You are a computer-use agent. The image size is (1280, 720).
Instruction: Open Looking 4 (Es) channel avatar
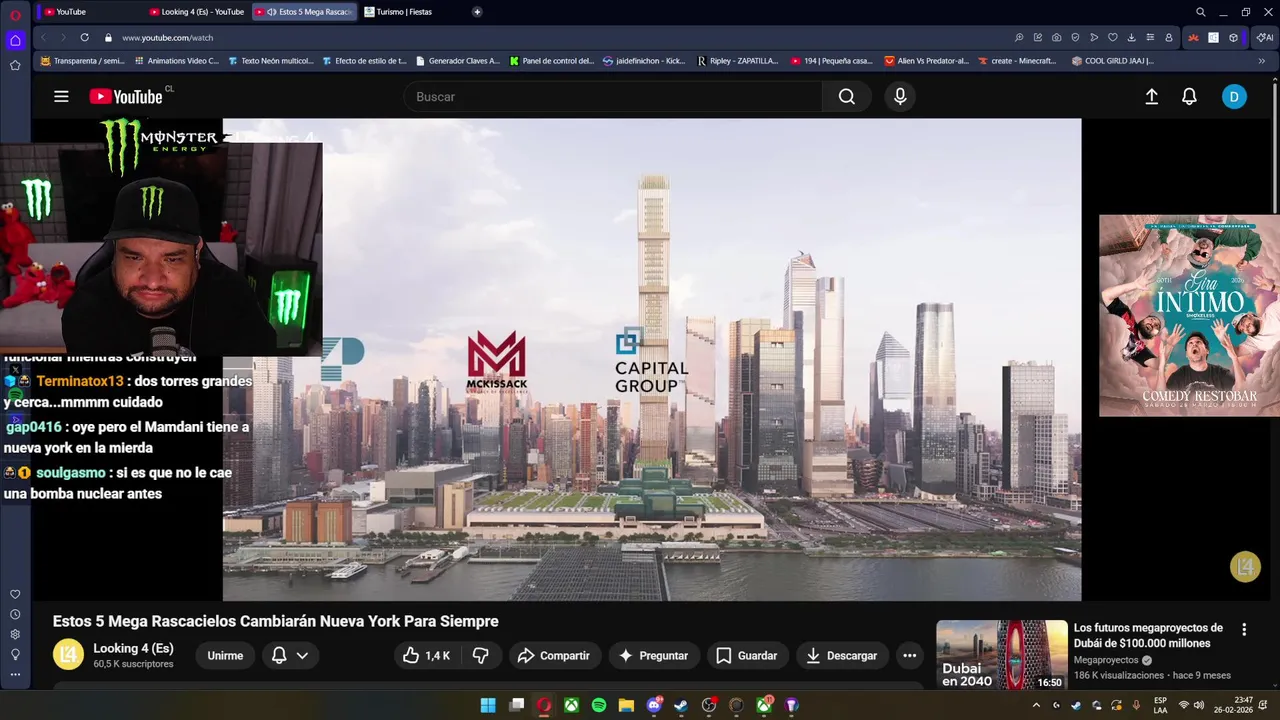[x=68, y=655]
